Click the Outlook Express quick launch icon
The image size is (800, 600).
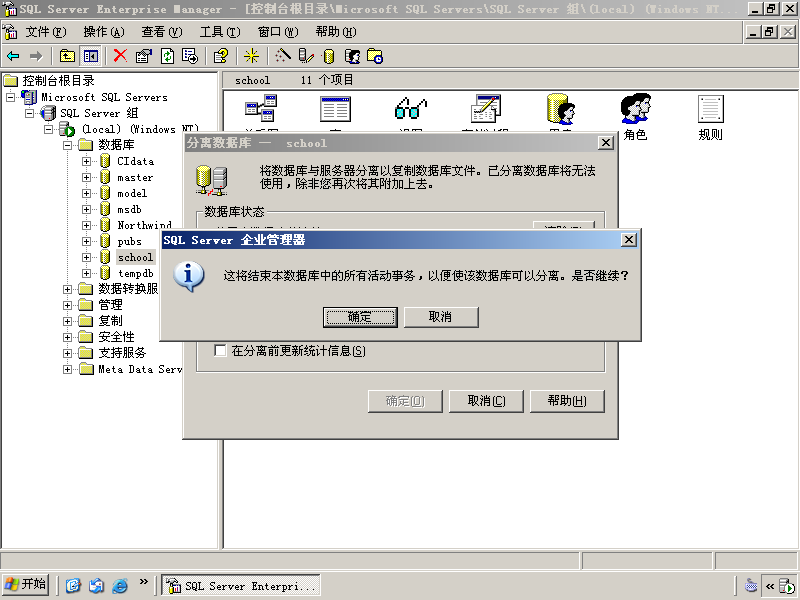(x=96, y=585)
